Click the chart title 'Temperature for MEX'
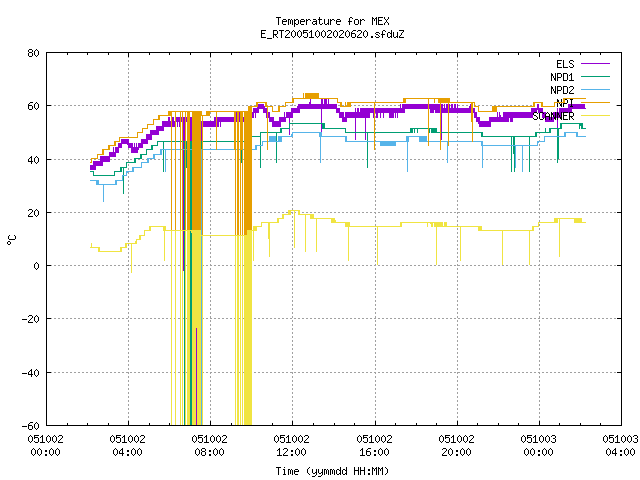The width and height of the screenshot is (640, 480). coord(332,21)
